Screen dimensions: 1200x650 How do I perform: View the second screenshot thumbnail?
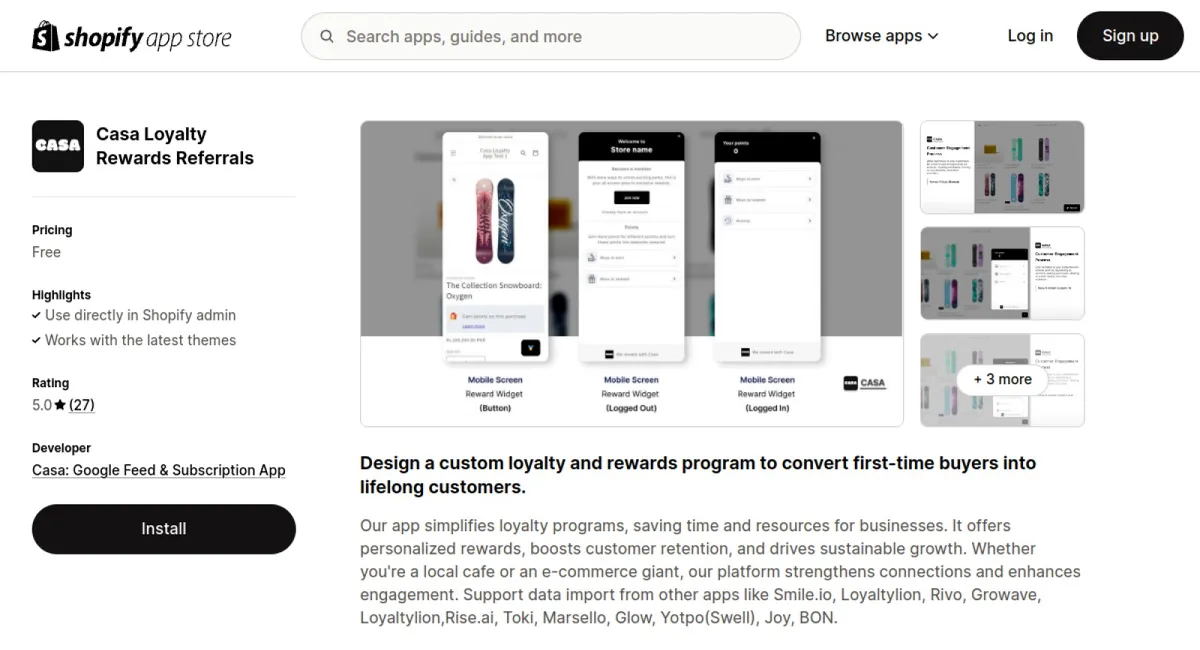click(x=1002, y=273)
